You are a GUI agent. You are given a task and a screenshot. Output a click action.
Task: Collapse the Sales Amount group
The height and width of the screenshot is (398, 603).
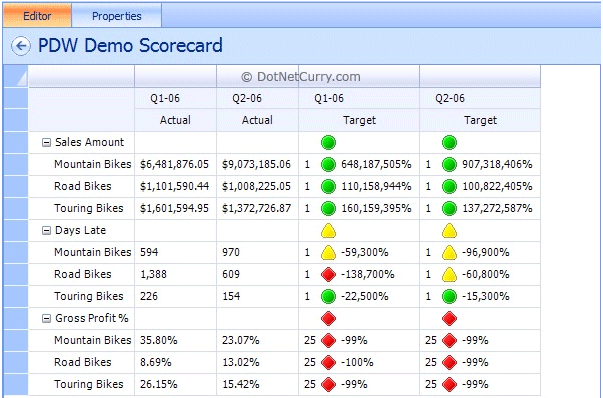(46, 143)
